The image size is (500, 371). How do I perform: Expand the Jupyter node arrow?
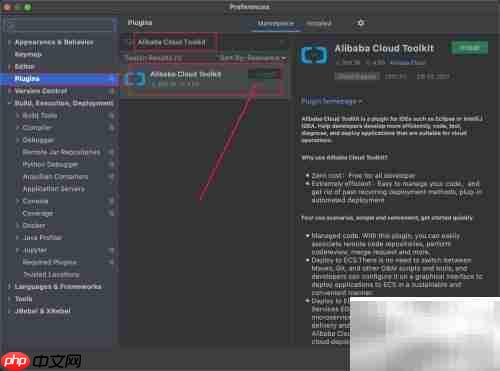tap(18, 250)
